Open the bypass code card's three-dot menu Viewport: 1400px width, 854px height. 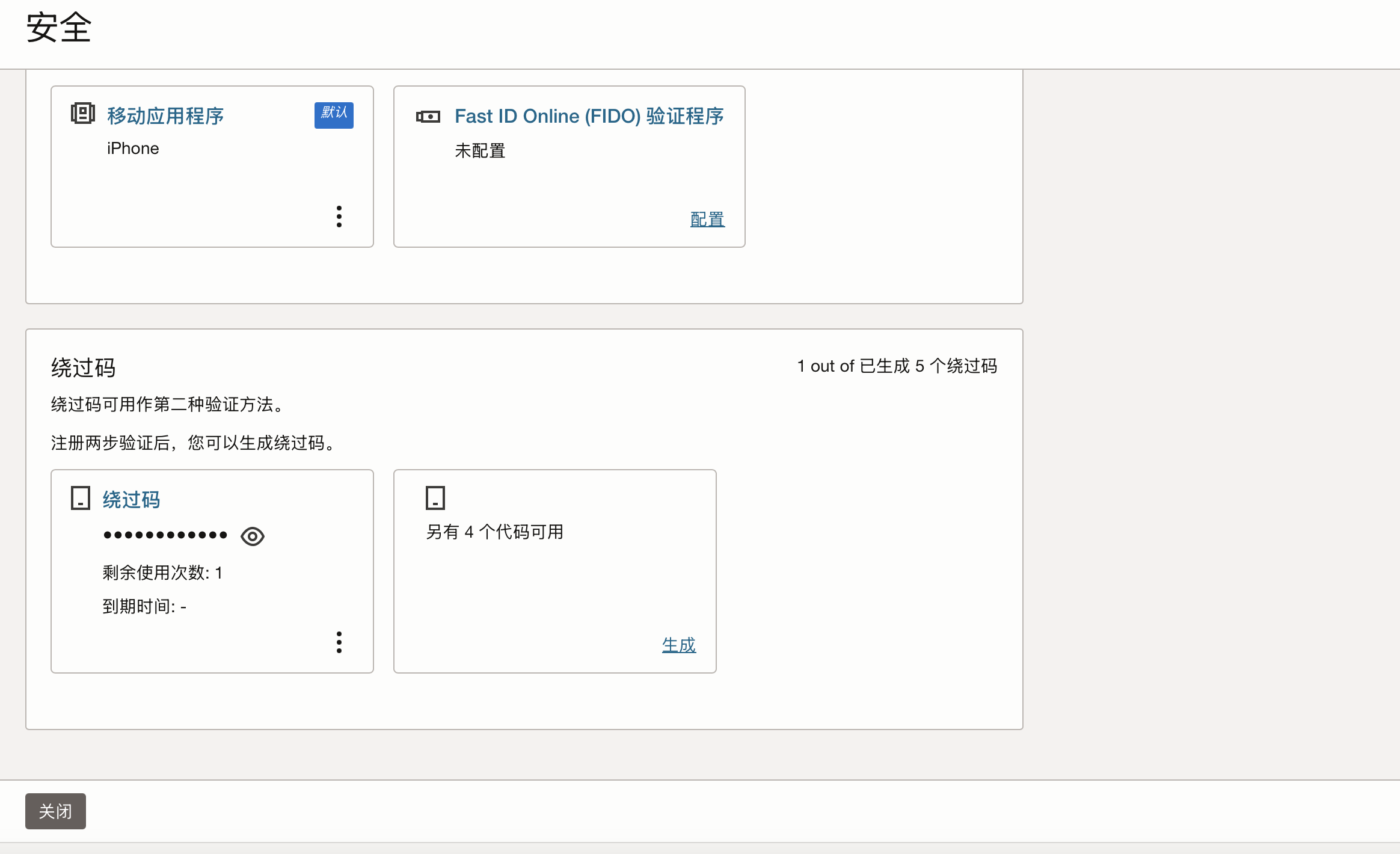339,642
